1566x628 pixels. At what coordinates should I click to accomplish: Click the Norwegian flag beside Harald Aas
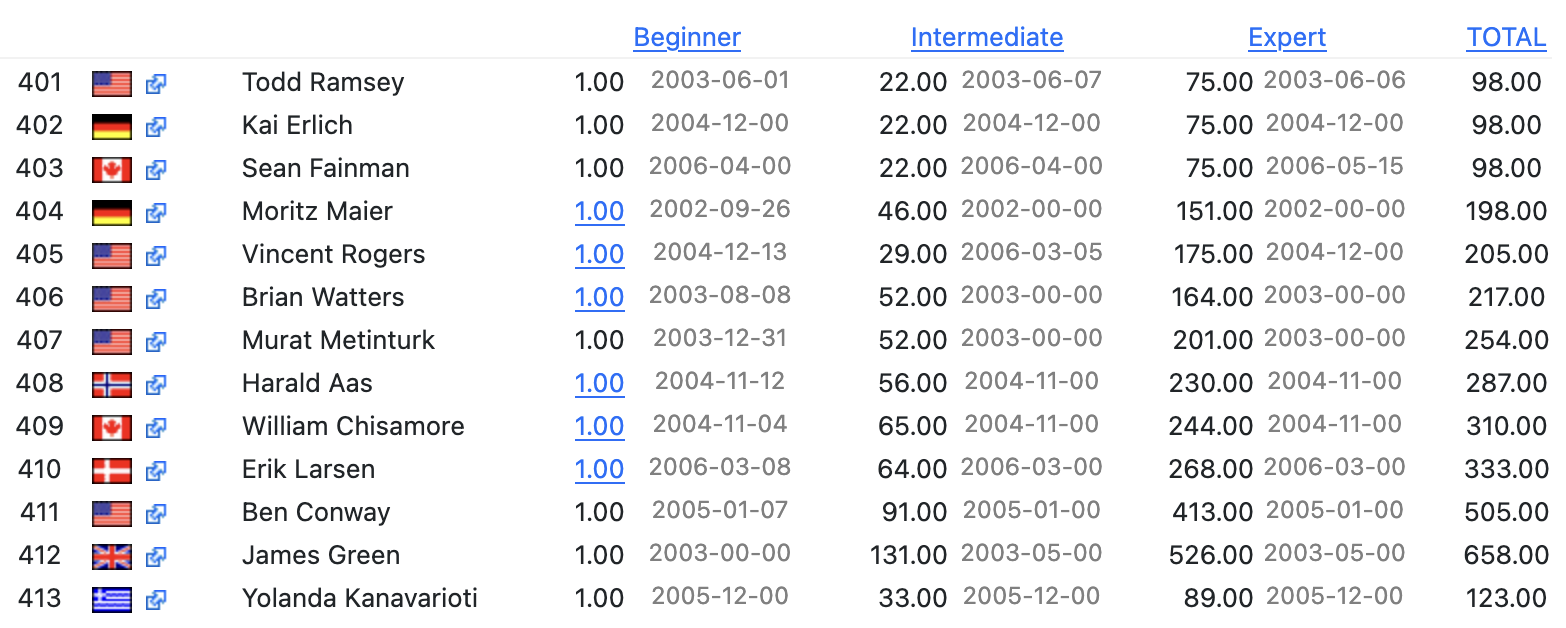coord(111,385)
